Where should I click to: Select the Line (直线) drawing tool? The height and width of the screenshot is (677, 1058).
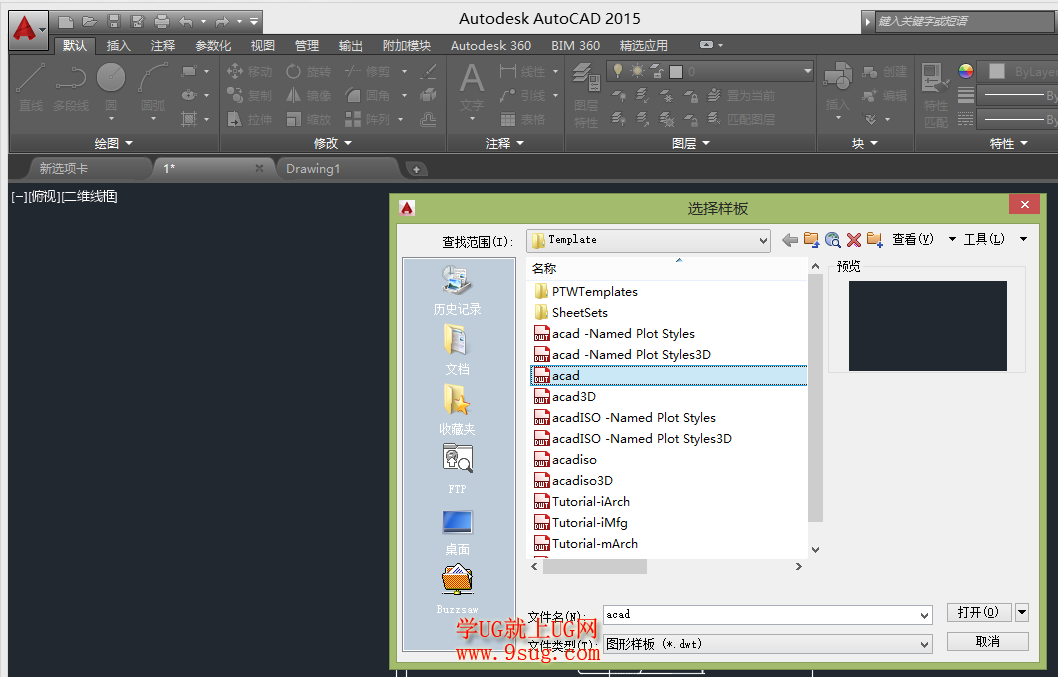30,86
